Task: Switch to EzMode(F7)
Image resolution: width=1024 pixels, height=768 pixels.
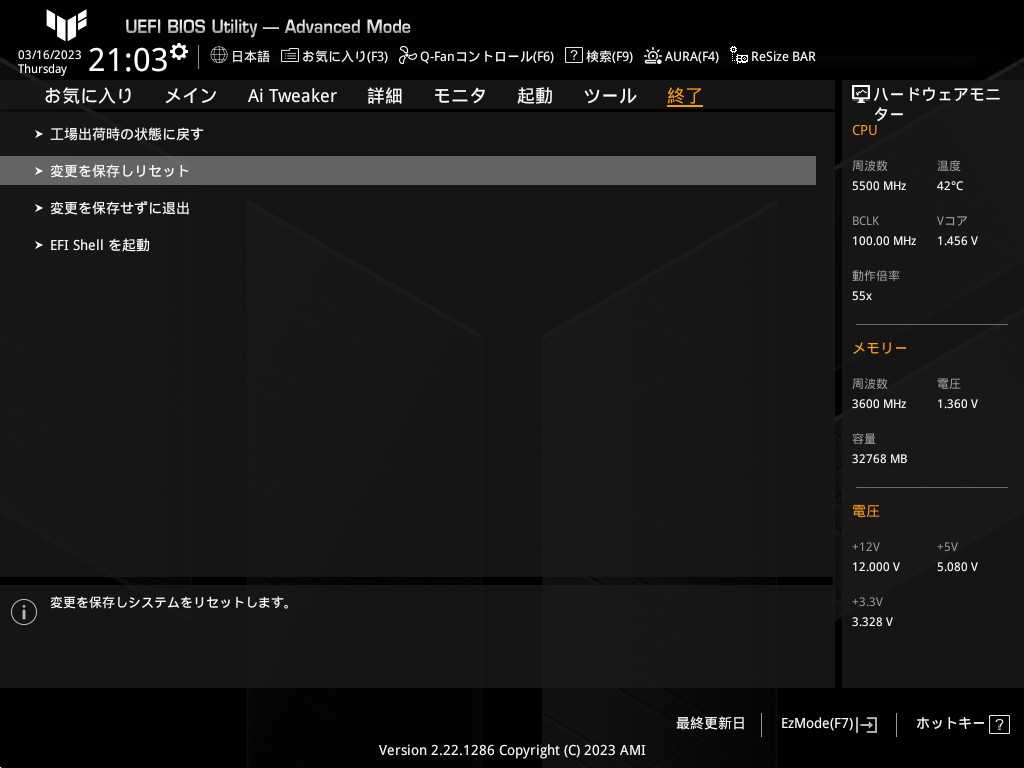Action: pyautogui.click(x=817, y=724)
